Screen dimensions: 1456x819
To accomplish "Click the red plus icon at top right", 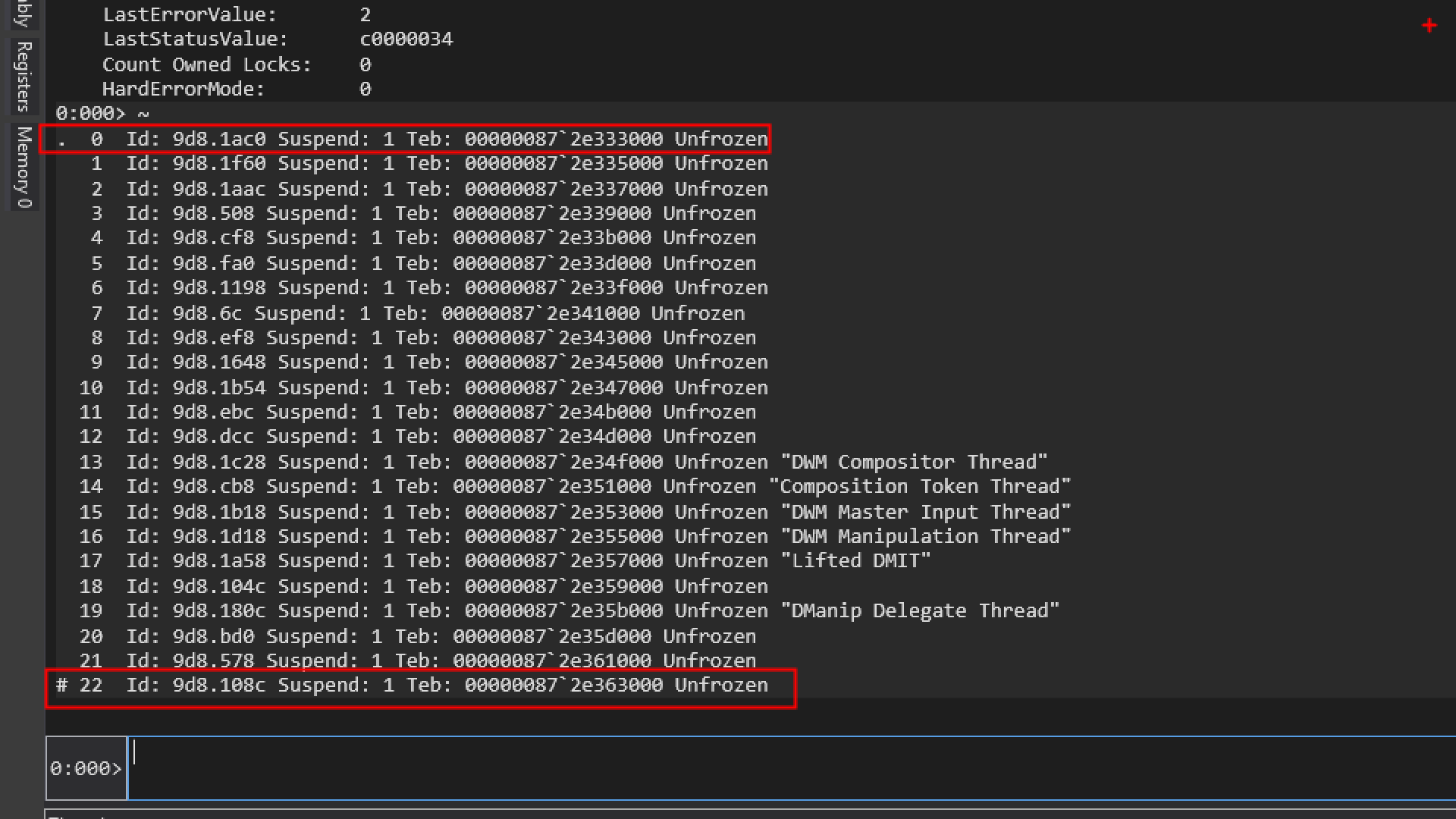I will [1429, 26].
